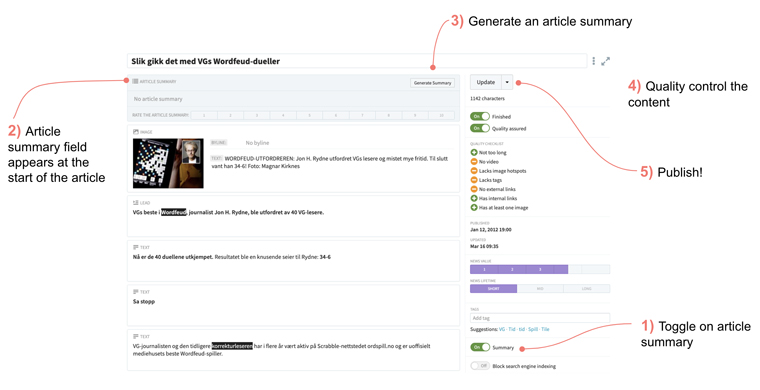Click the image caption starting WORDFEUD-UTFORDREREN
Screen dimensions: 760x390
(330, 162)
